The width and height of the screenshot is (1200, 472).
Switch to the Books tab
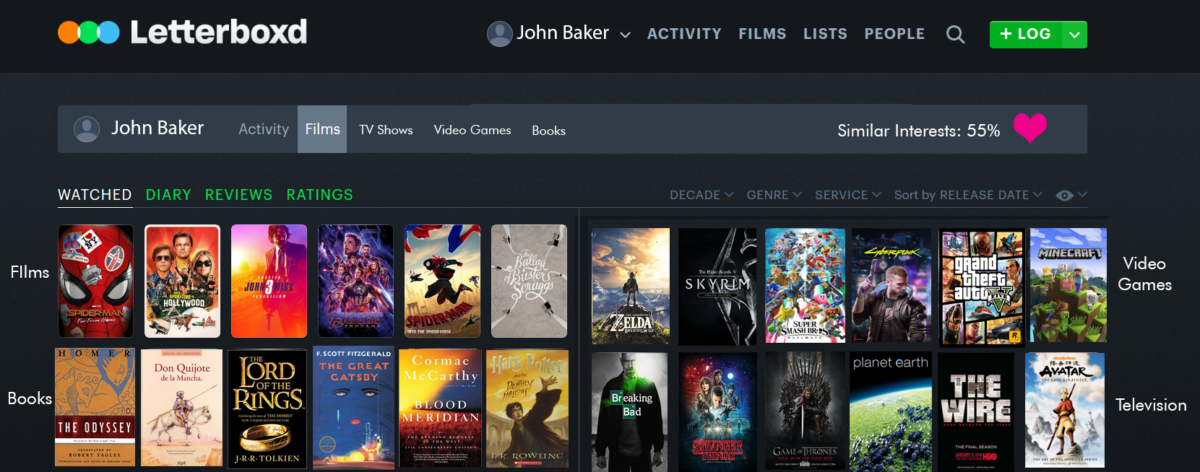[x=548, y=130]
